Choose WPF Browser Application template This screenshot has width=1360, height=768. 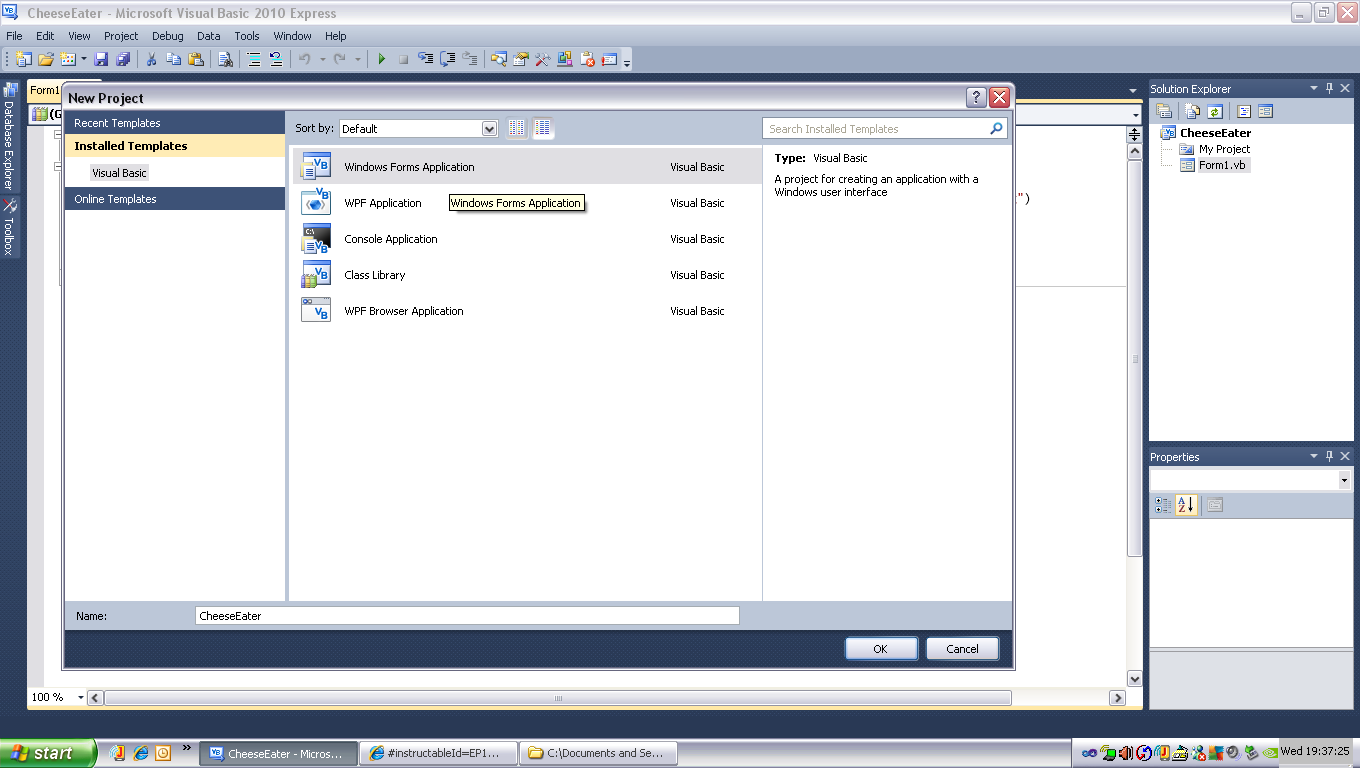[x=527, y=311]
